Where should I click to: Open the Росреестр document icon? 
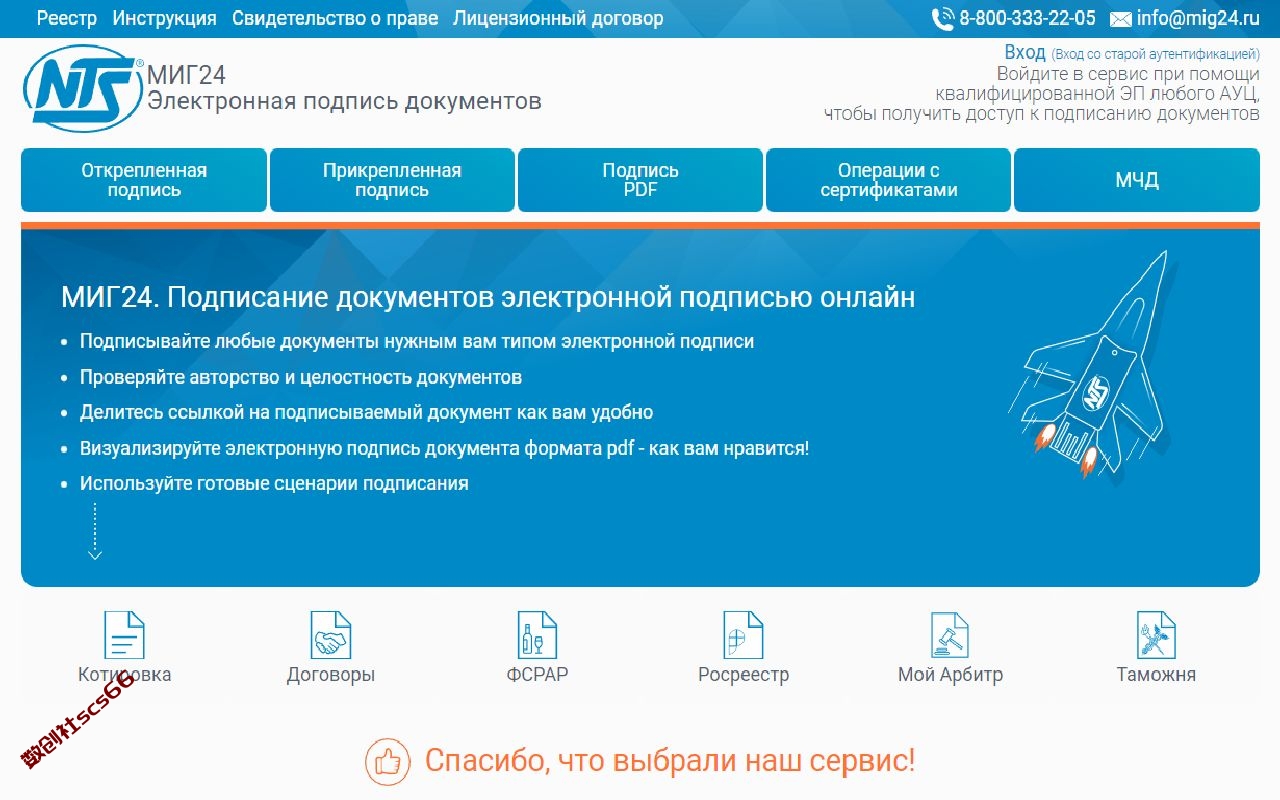click(x=743, y=635)
